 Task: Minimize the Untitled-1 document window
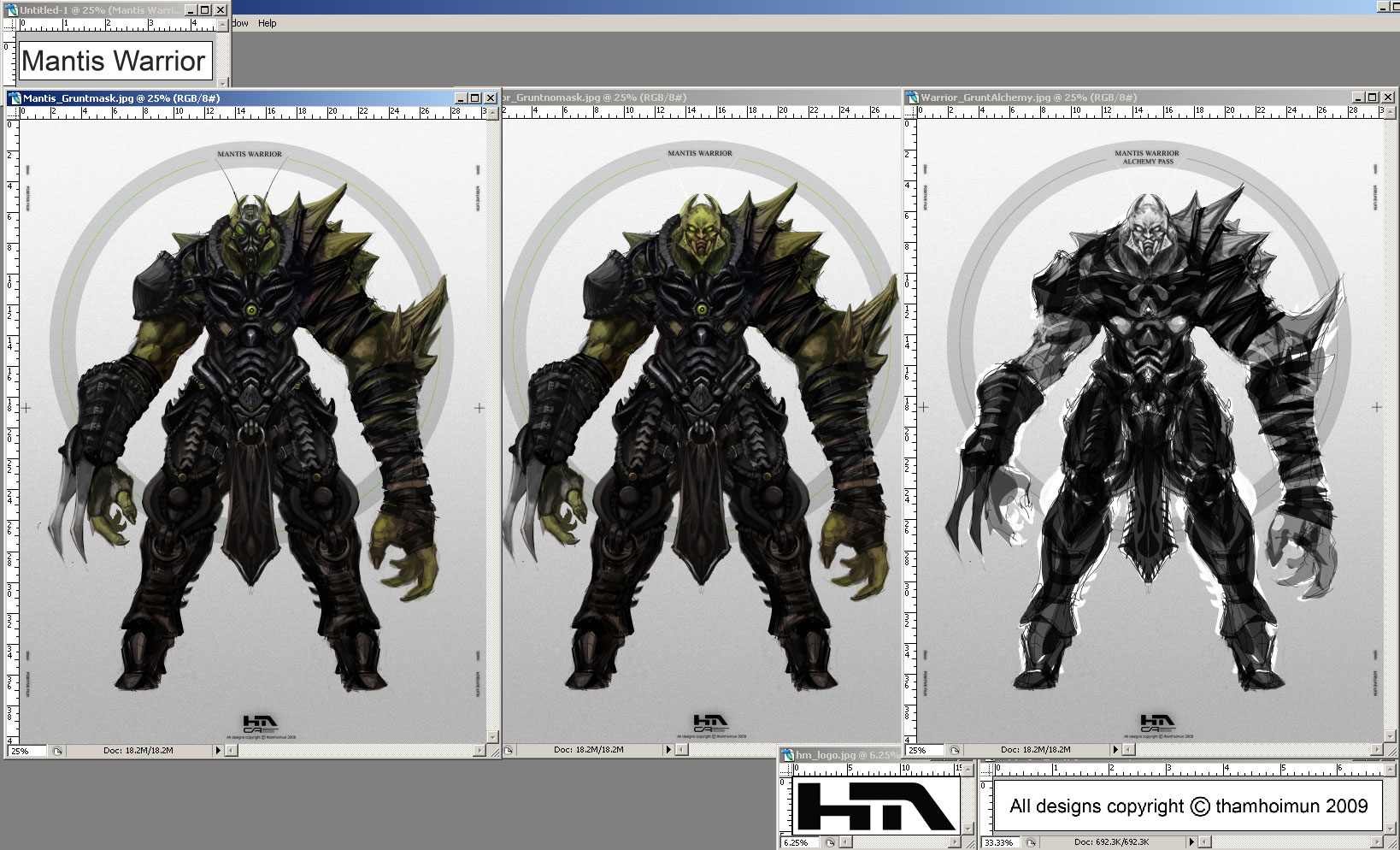point(191,10)
